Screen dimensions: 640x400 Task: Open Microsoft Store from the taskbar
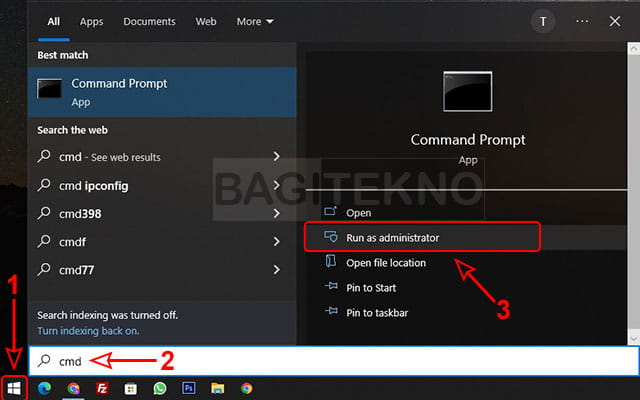click(x=131, y=388)
